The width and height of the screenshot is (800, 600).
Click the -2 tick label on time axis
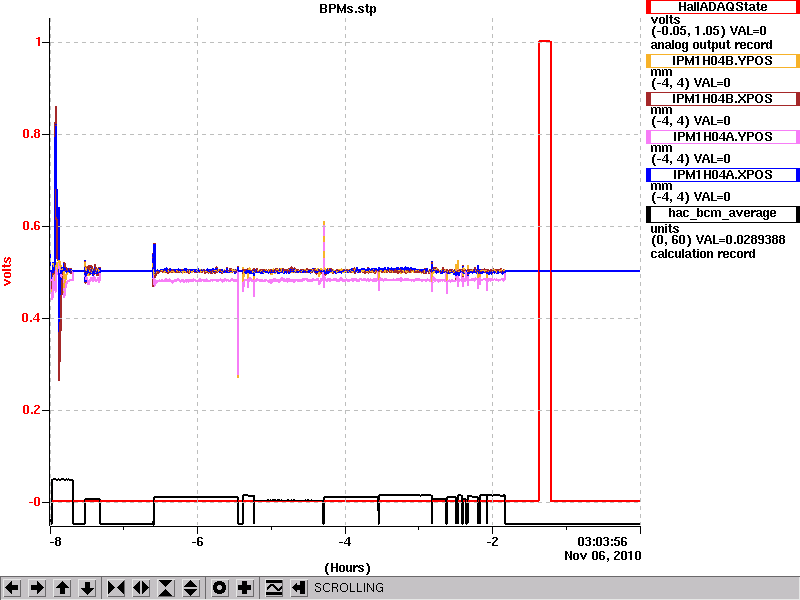[492, 541]
